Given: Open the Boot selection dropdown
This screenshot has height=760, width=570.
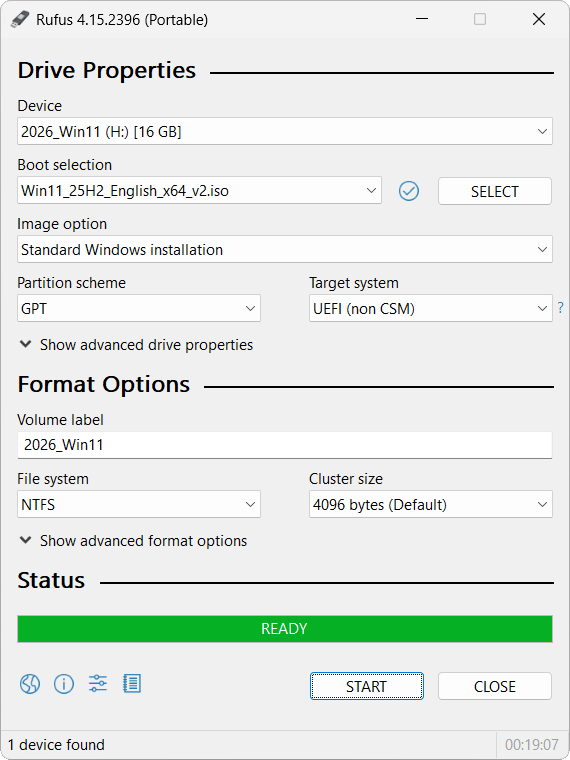Looking at the screenshot, I should click(200, 190).
